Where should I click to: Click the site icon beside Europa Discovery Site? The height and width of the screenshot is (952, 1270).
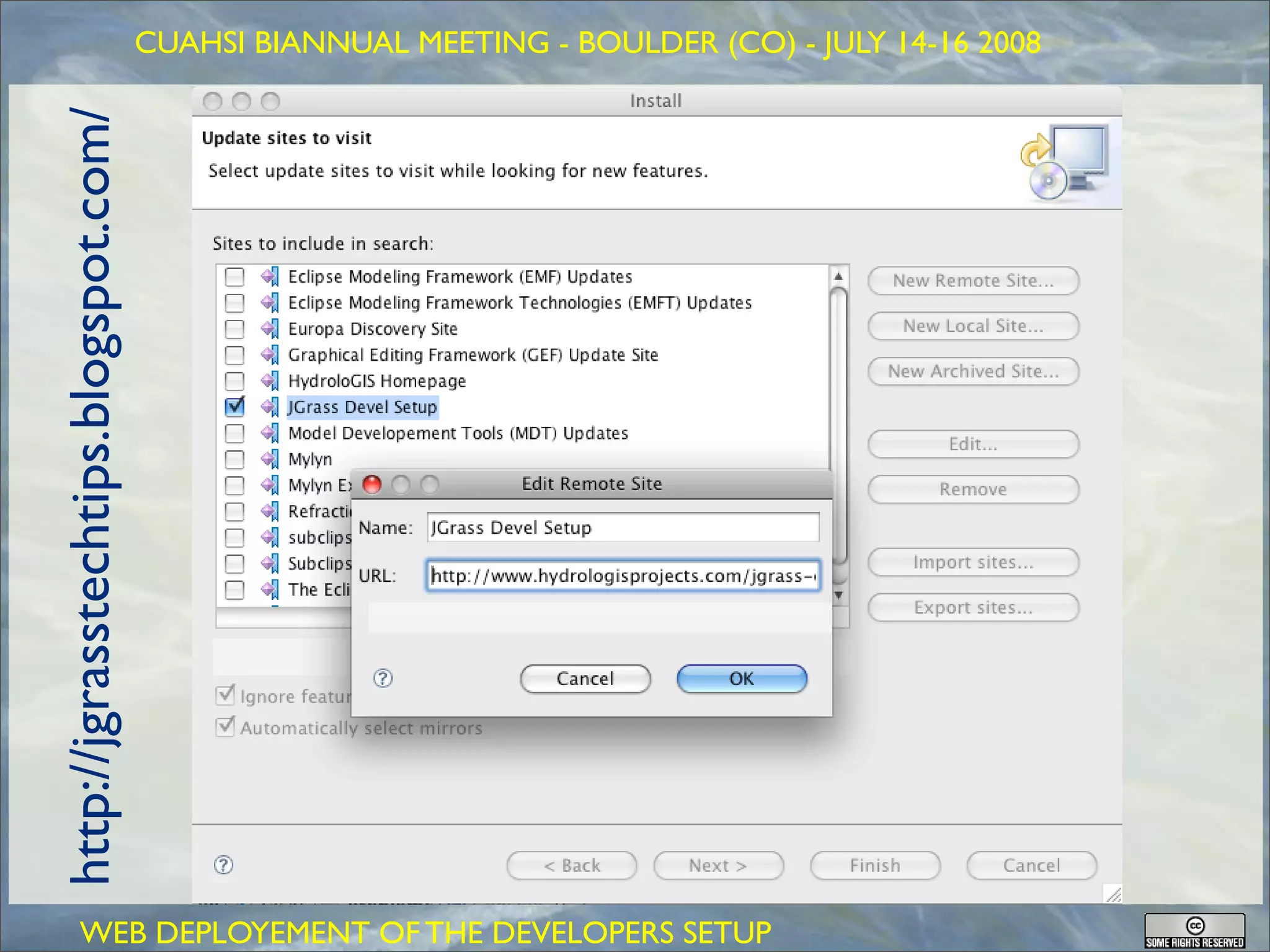(270, 328)
